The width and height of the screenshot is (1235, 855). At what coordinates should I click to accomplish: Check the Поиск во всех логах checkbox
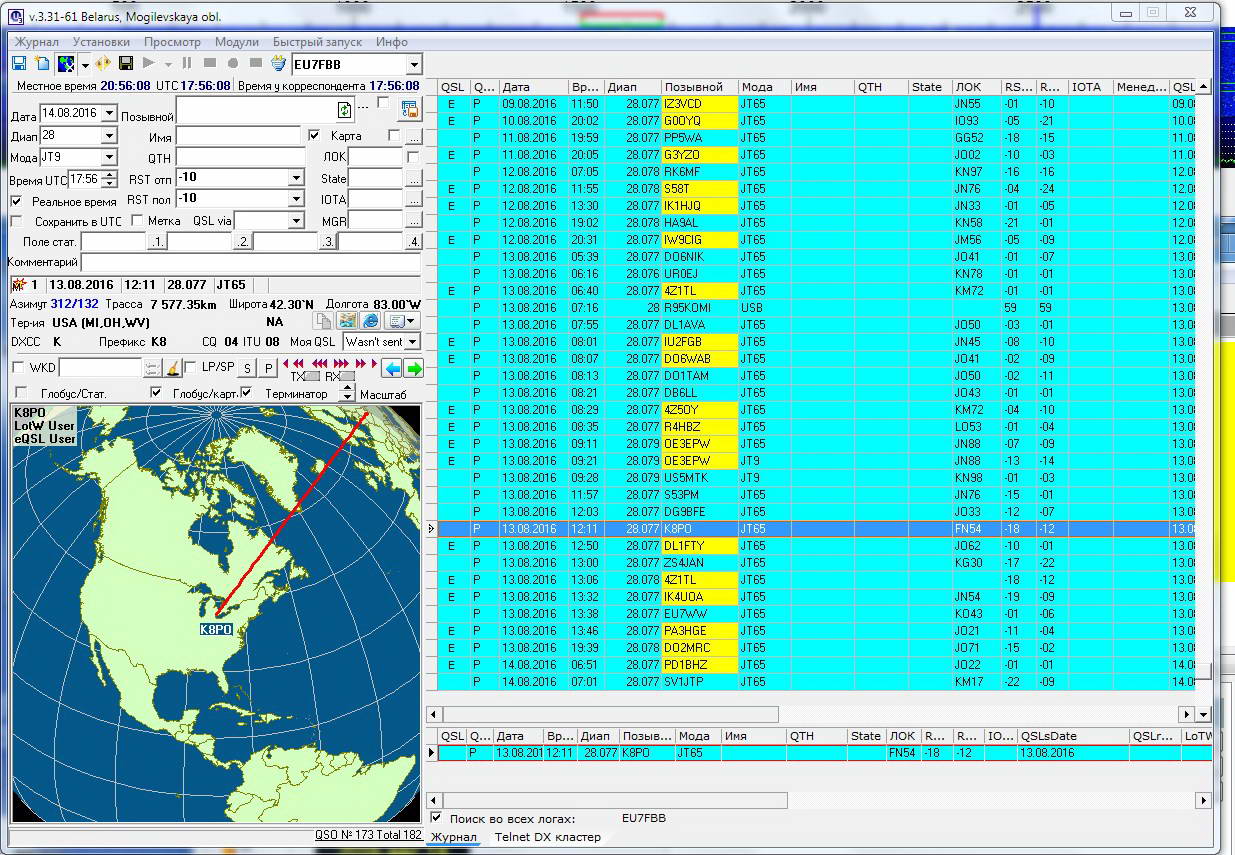coord(436,818)
